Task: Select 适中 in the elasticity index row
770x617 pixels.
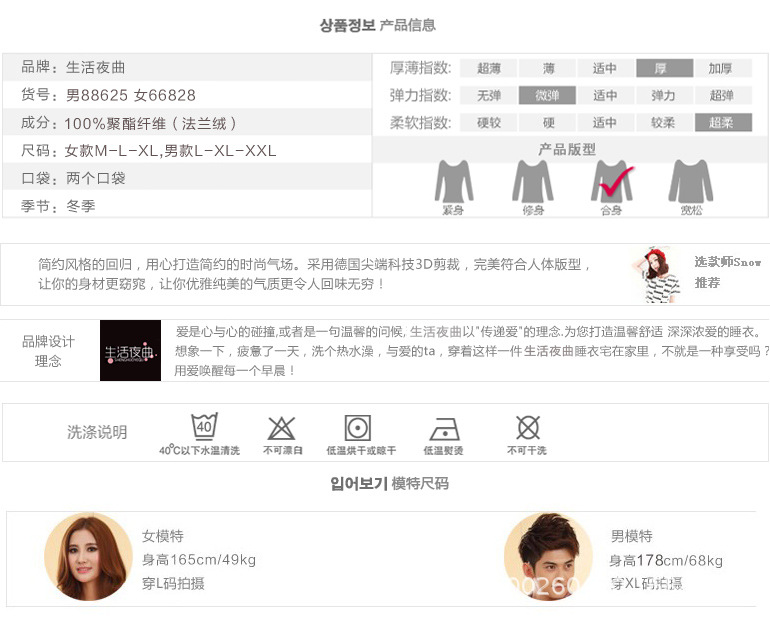Action: (x=605, y=95)
